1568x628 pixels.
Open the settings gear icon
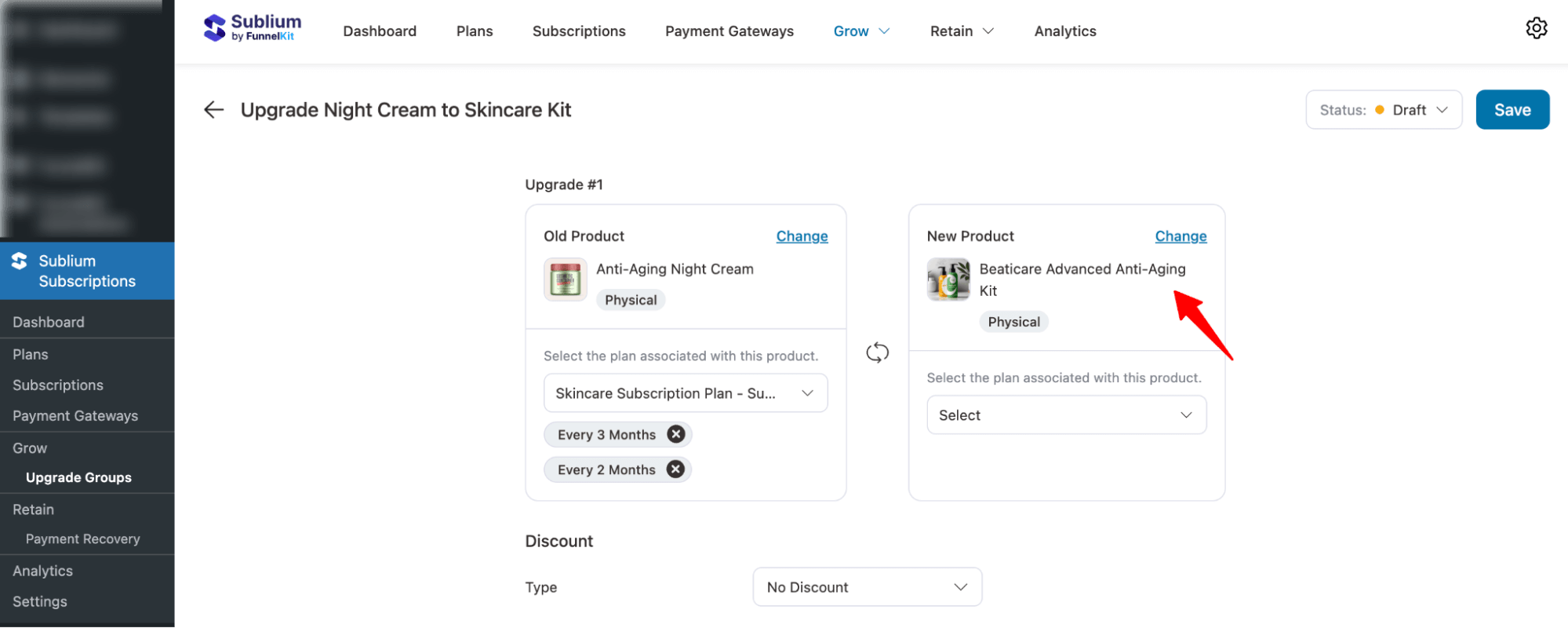point(1536,28)
